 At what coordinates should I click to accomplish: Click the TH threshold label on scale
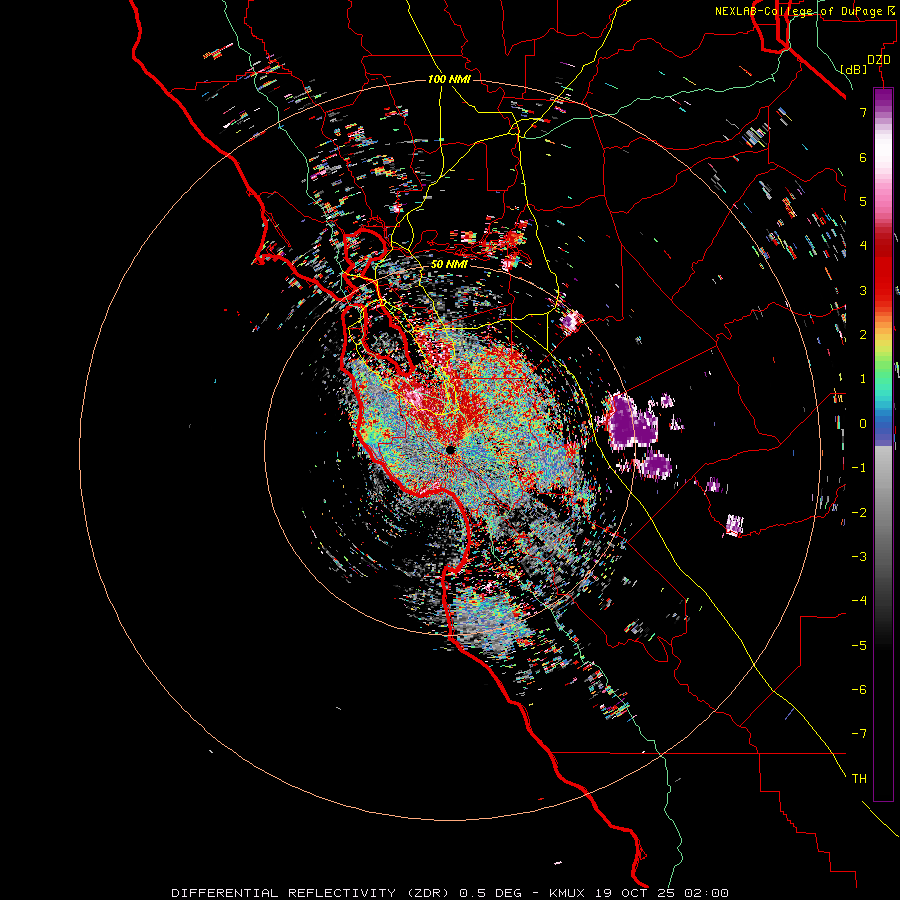coord(859,778)
